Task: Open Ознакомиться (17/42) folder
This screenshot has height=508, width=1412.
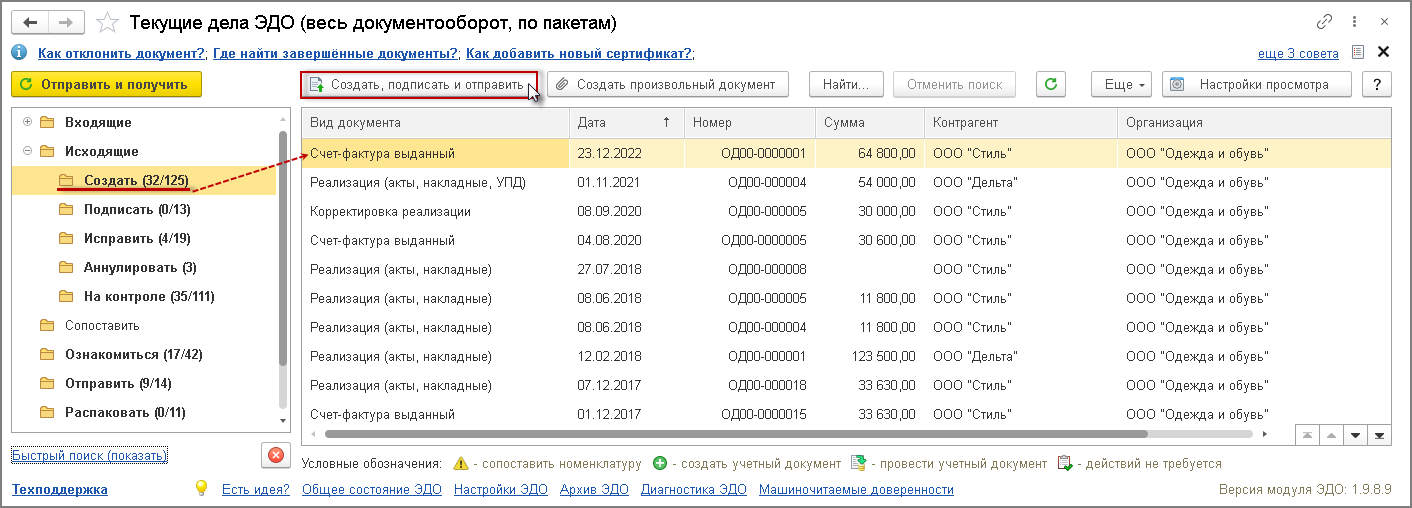Action: (133, 354)
